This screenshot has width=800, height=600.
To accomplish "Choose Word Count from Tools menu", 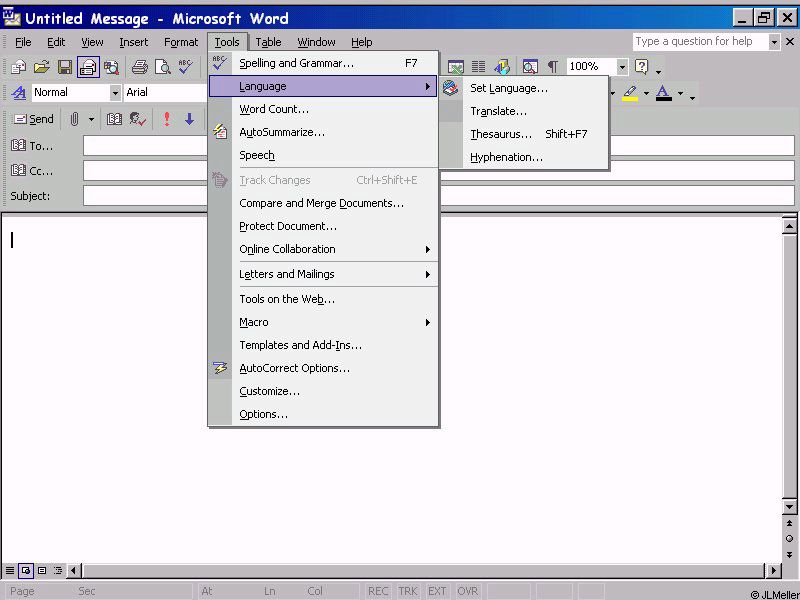I will pos(274,109).
